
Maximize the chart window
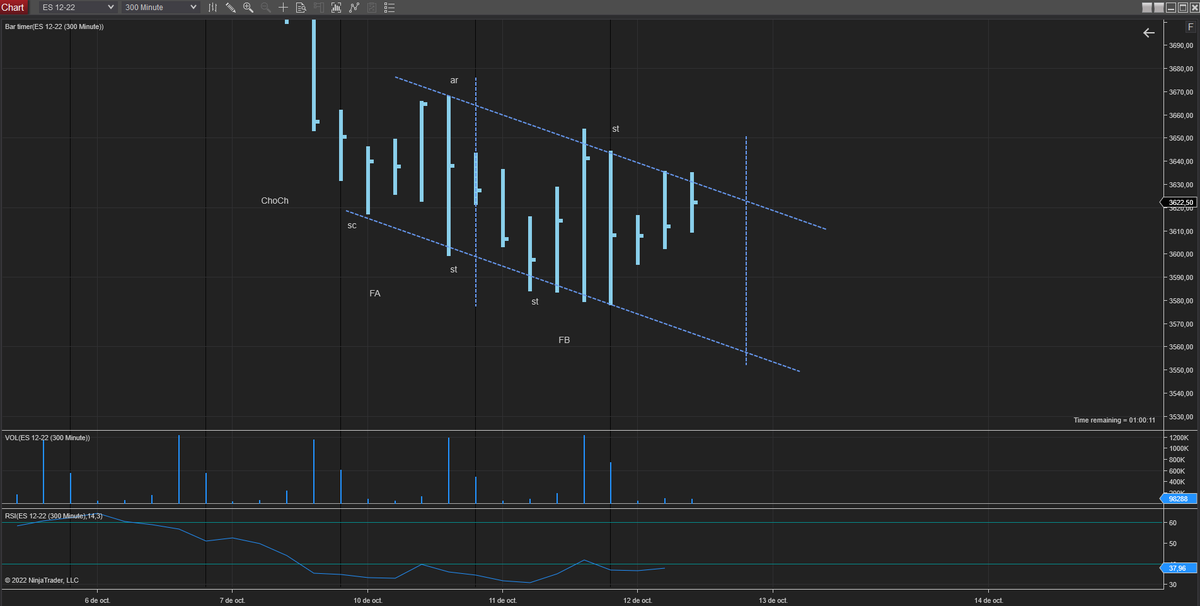coord(1183,8)
